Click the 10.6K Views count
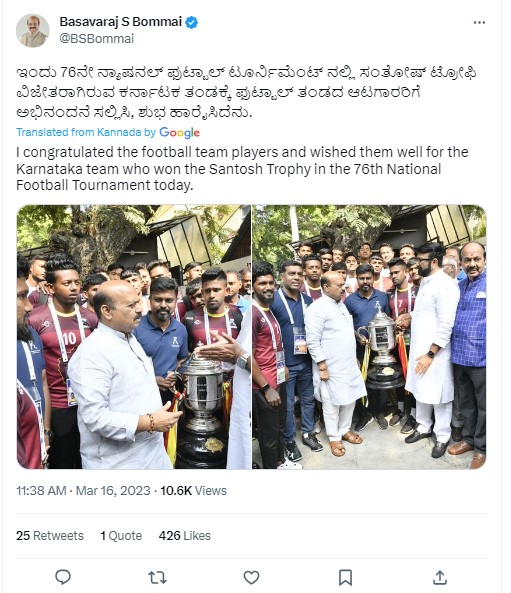This screenshot has width=511, height=593. coord(193,491)
